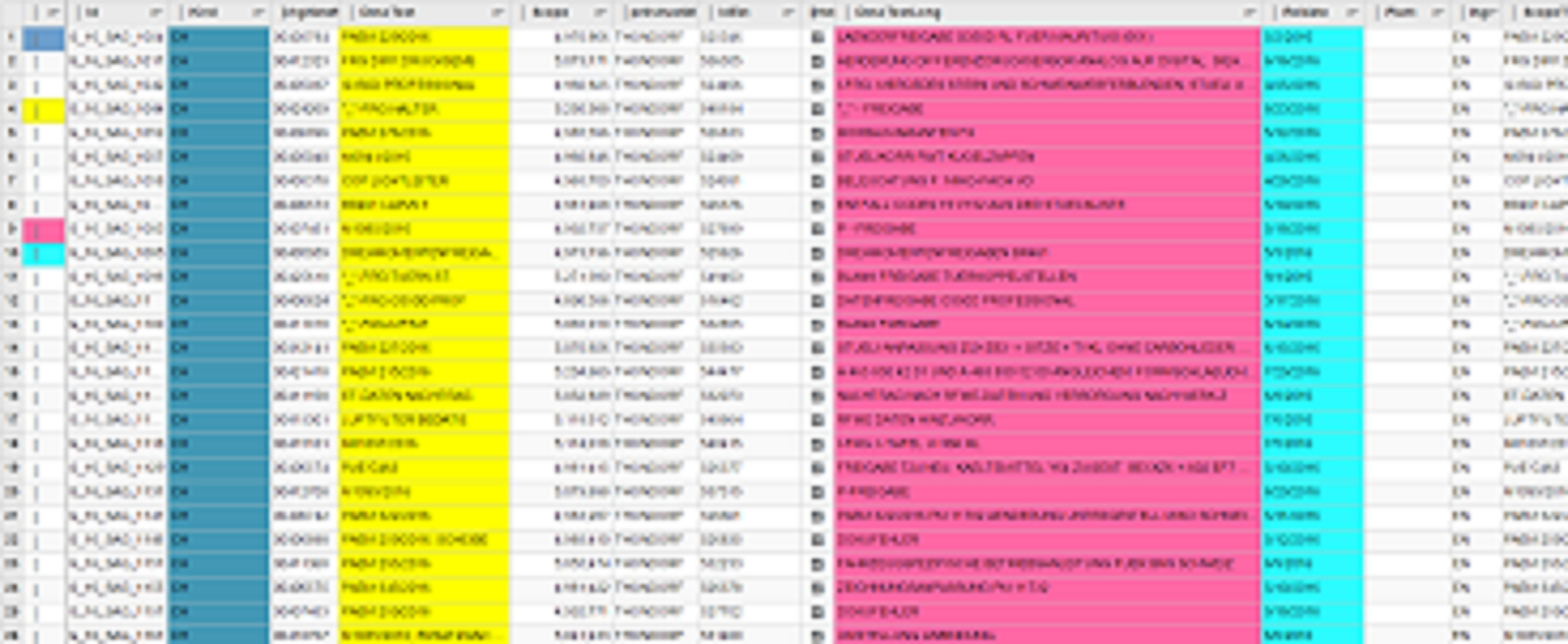The width and height of the screenshot is (1568, 644).
Task: Click the document icon in row 20
Action: 818,492
